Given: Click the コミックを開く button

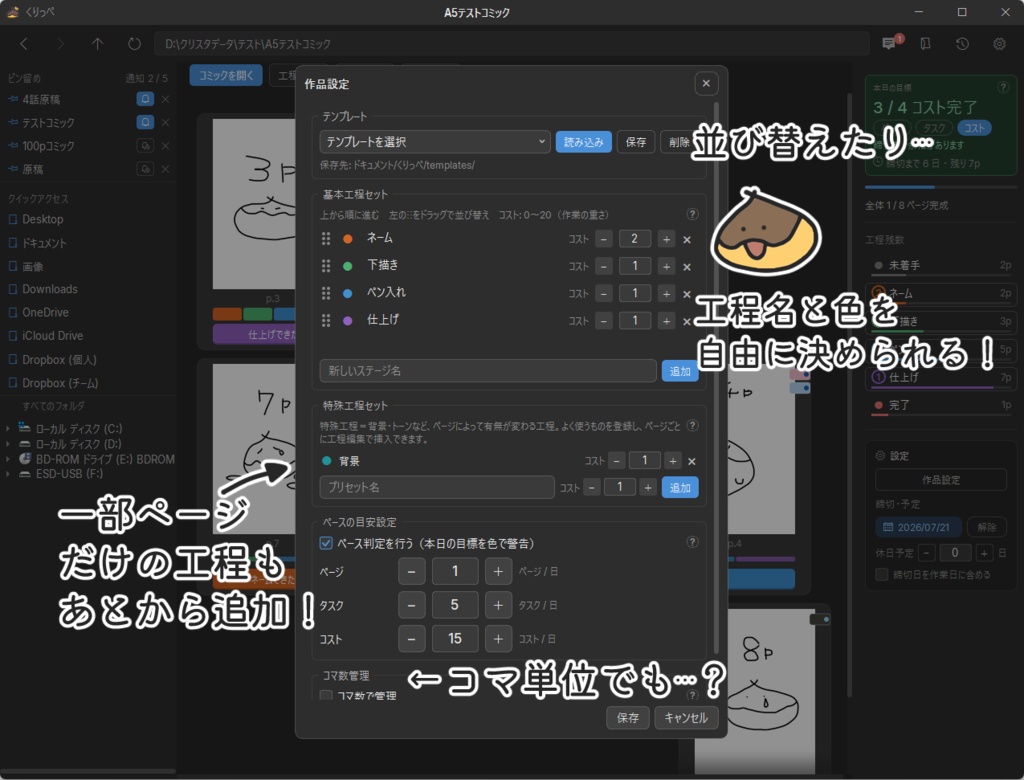Looking at the screenshot, I should [x=226, y=75].
